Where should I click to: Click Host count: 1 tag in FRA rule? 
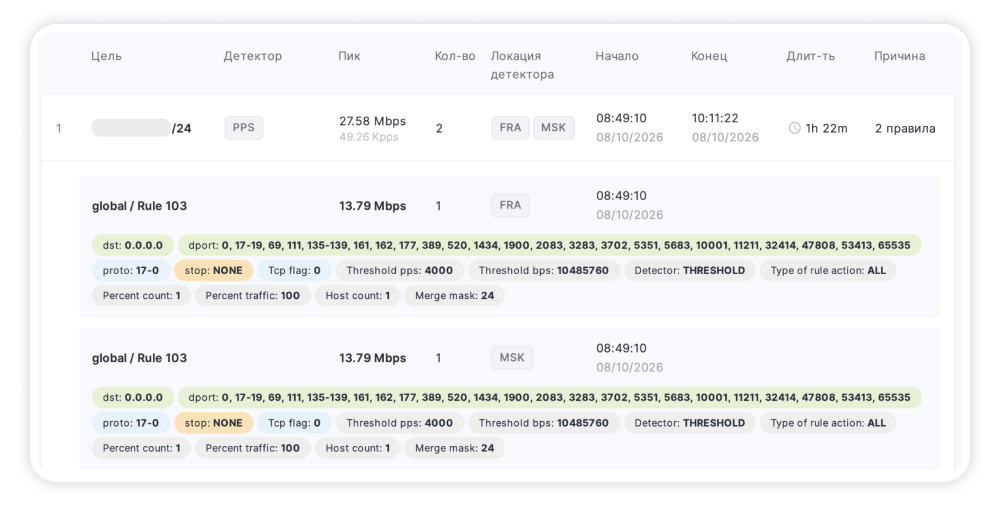click(x=358, y=295)
